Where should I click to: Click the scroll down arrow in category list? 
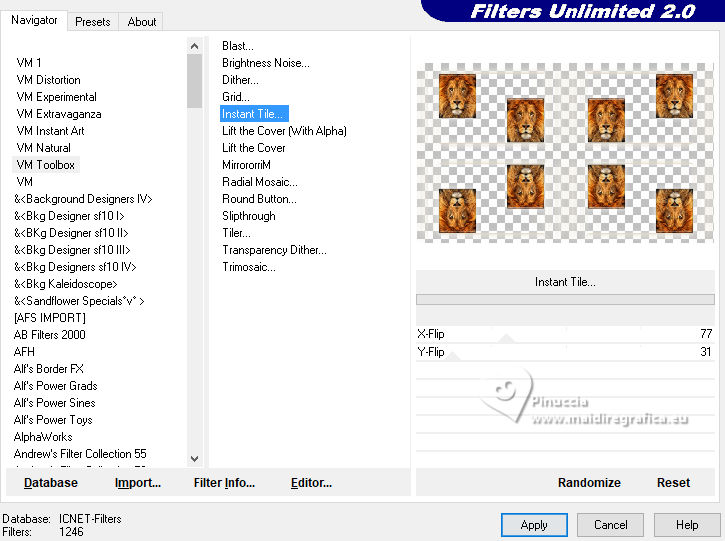tap(194, 459)
